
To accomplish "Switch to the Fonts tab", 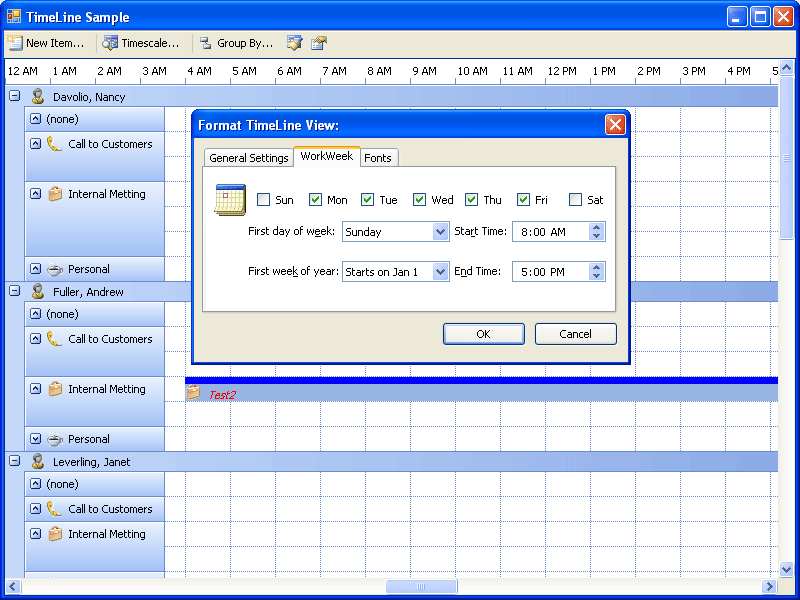I will [x=378, y=157].
